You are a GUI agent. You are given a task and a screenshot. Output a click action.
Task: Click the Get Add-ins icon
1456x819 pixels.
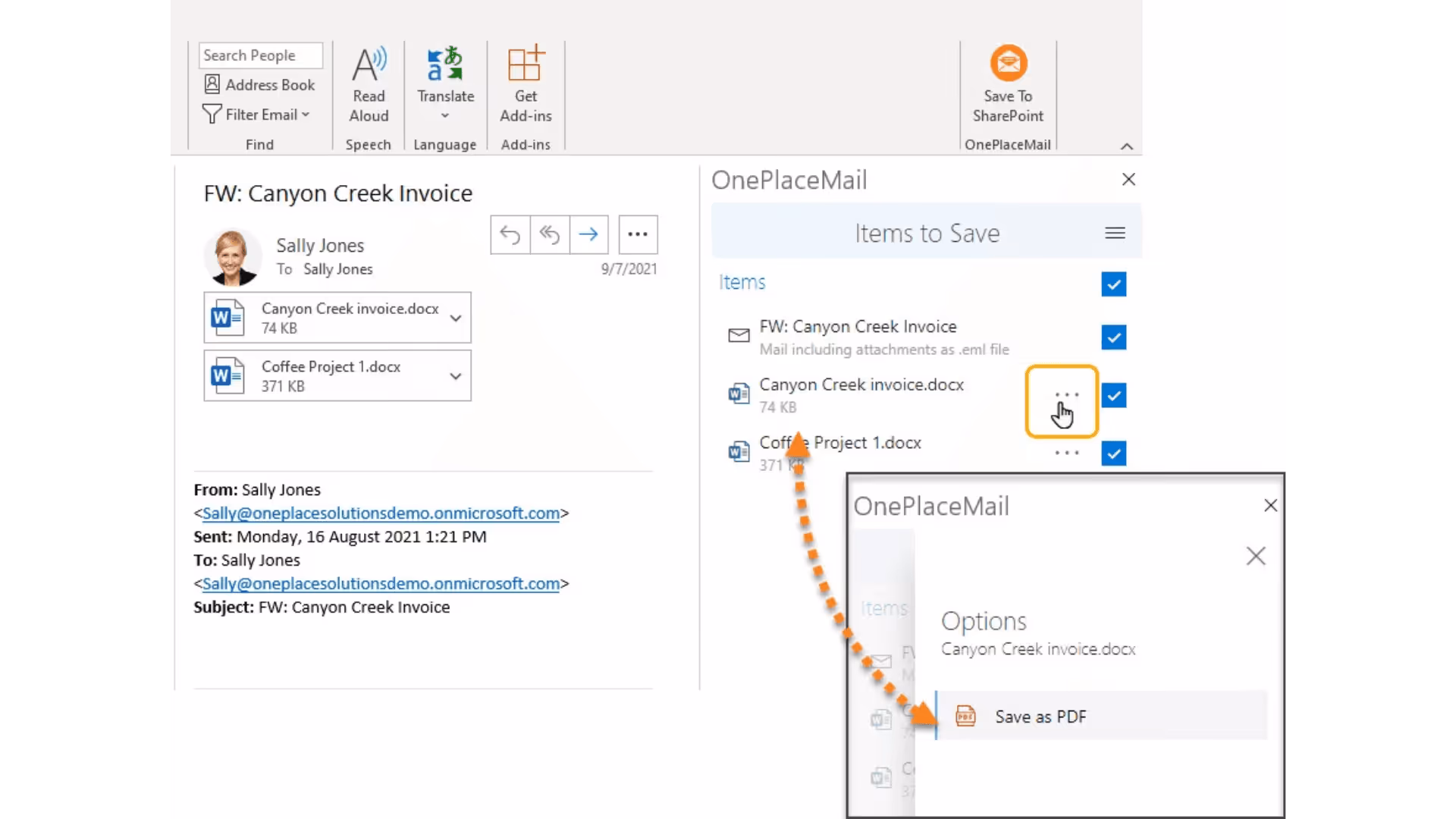(526, 62)
